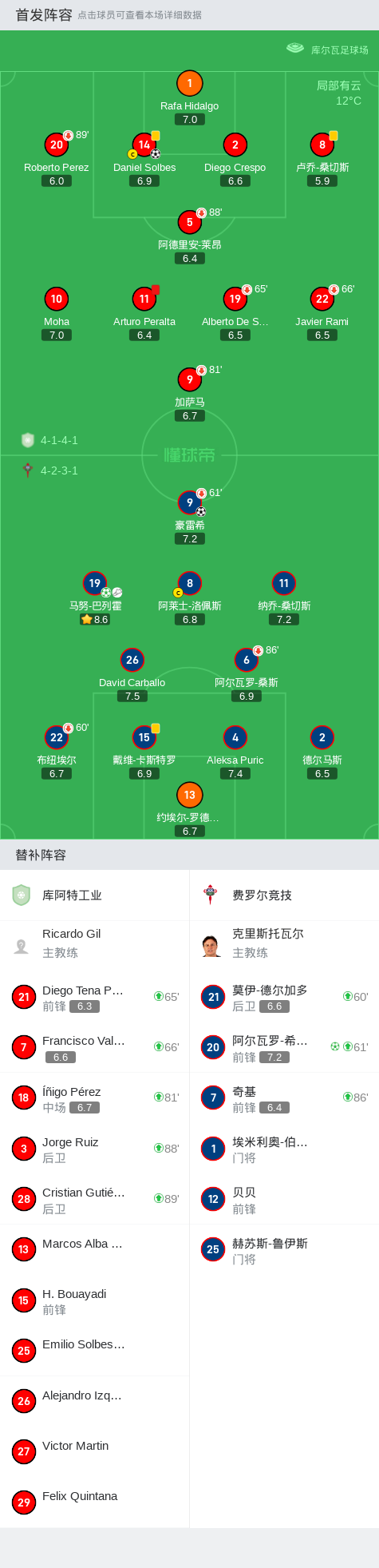Tap the 首发阵容 section heading
Screen dimensions: 379x1568
coord(44,15)
